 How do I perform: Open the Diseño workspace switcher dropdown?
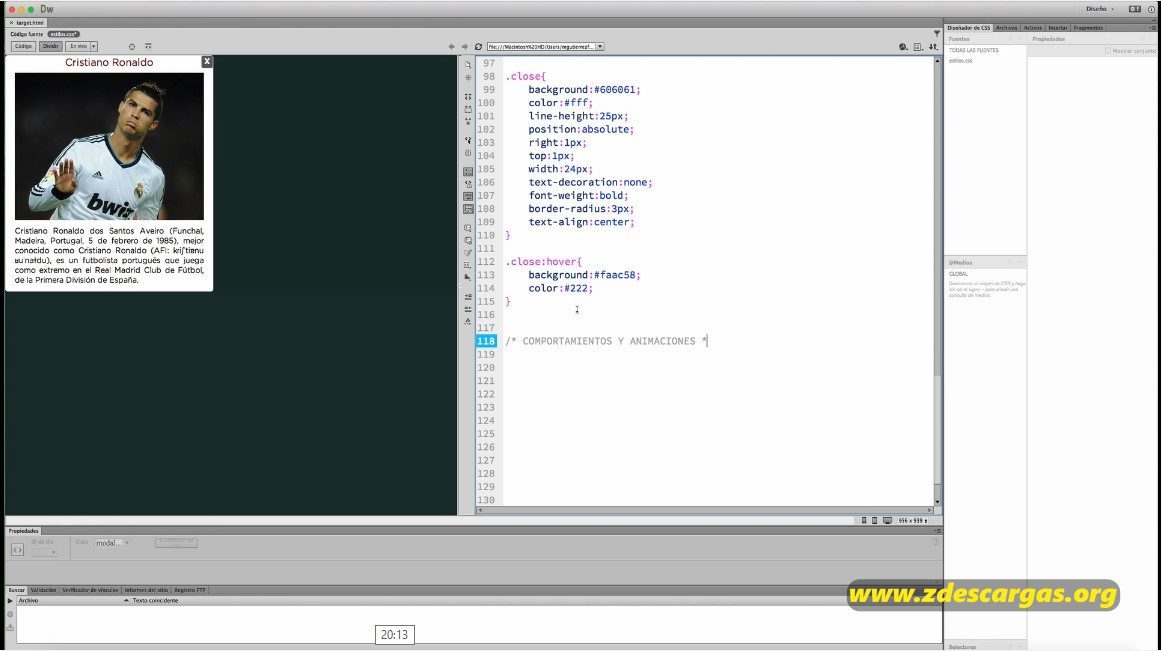click(x=1100, y=9)
